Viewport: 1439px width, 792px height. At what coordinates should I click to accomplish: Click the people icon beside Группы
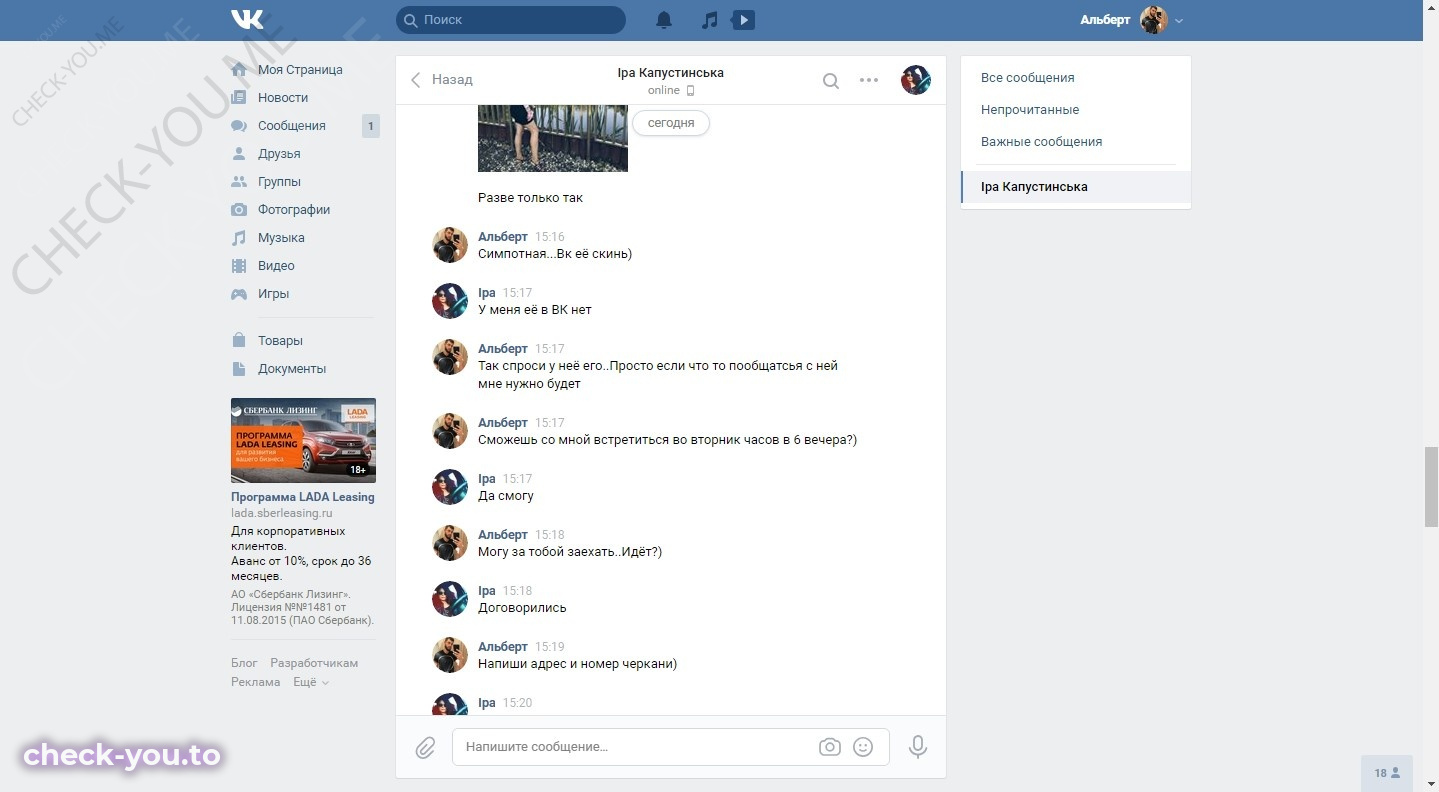coord(239,182)
